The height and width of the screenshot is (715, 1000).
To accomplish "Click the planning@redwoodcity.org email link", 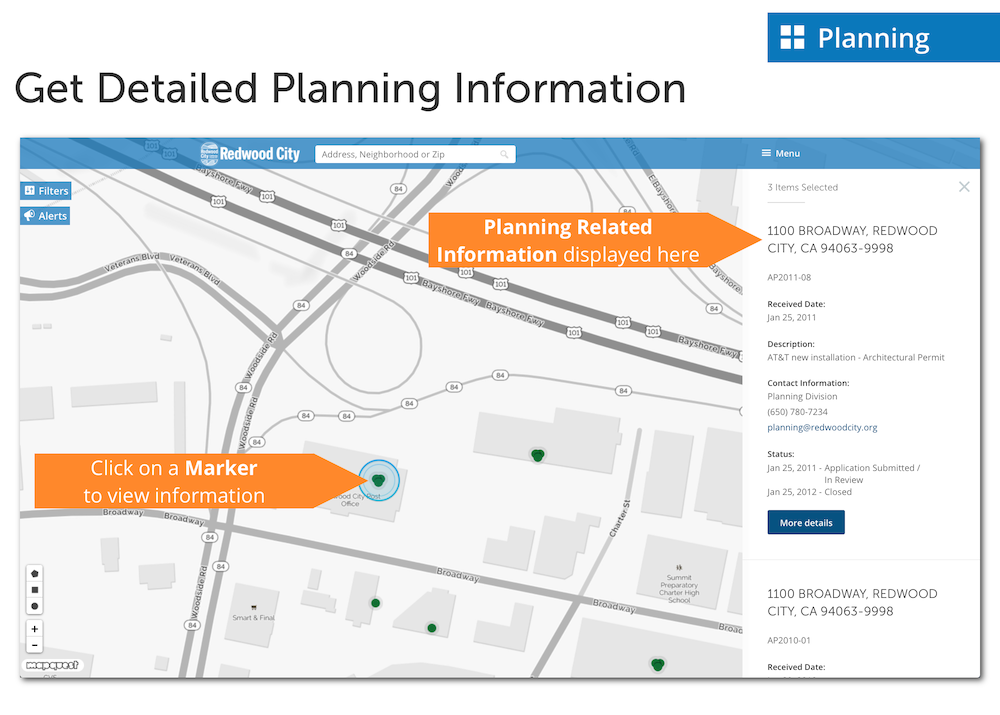I will [822, 427].
